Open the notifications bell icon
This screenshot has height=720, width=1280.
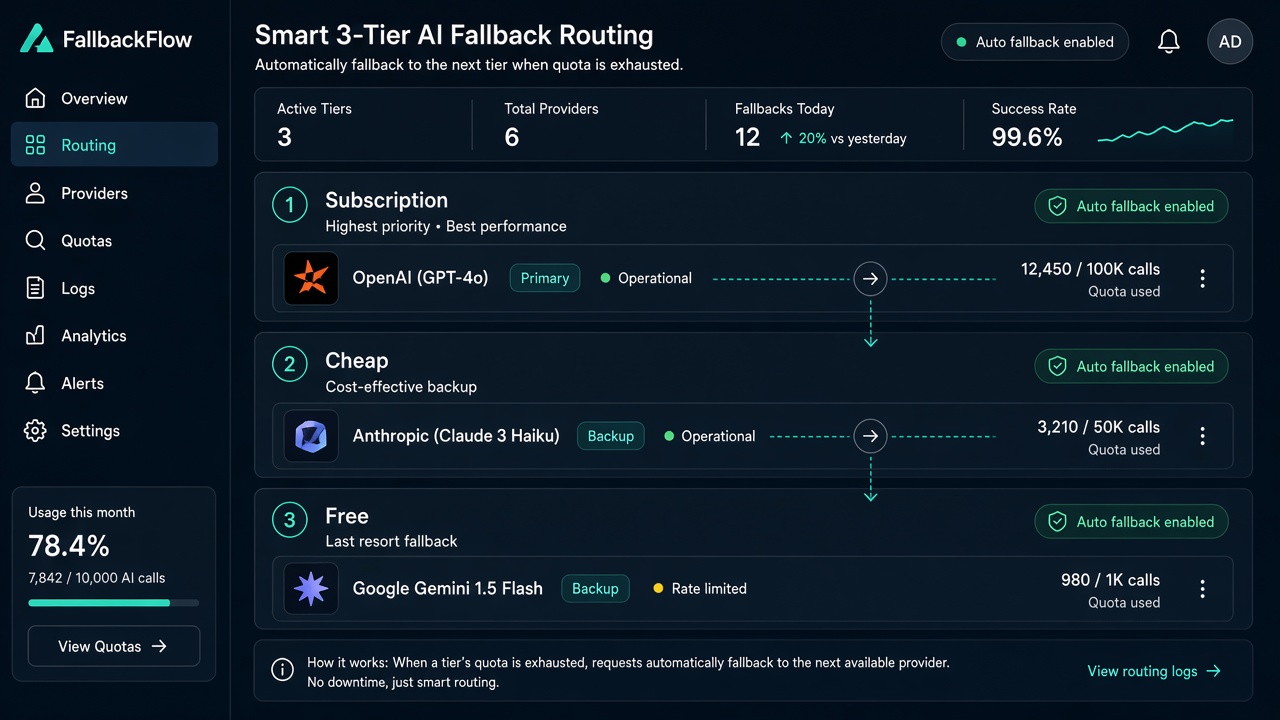tap(1169, 42)
